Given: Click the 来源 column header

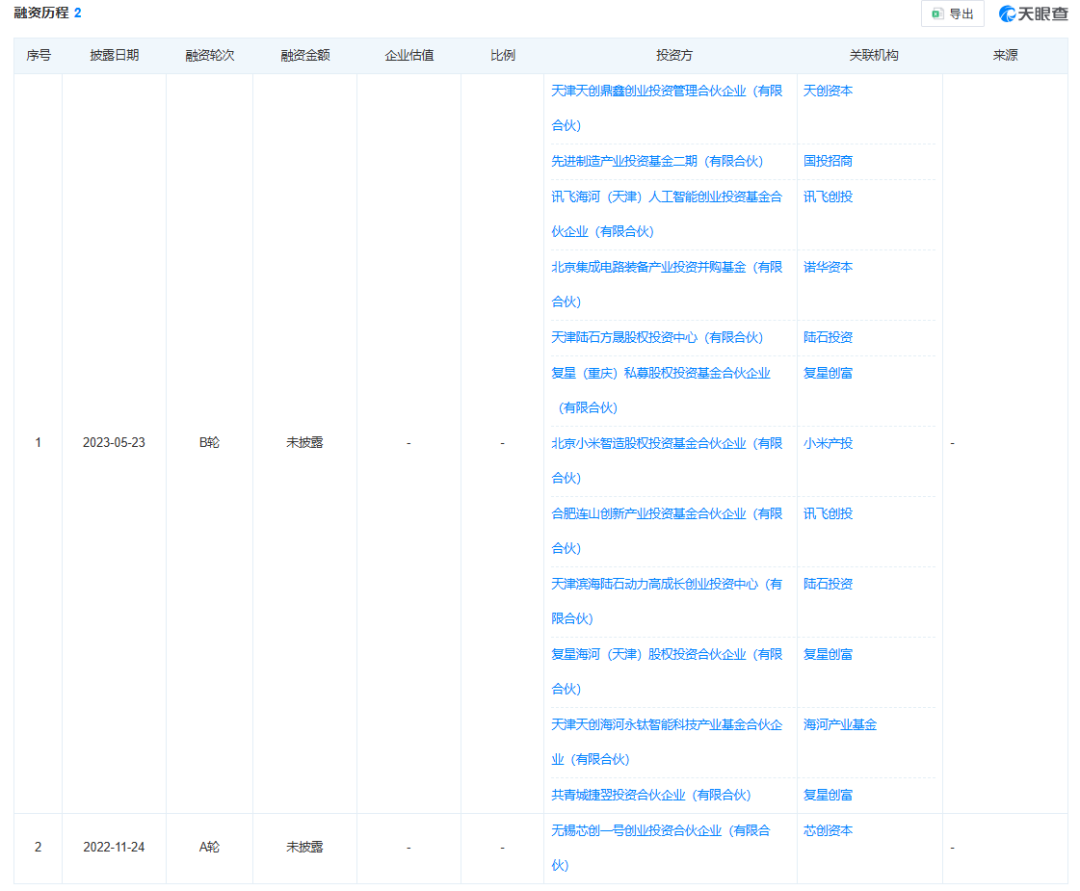Looking at the screenshot, I should (x=1005, y=55).
